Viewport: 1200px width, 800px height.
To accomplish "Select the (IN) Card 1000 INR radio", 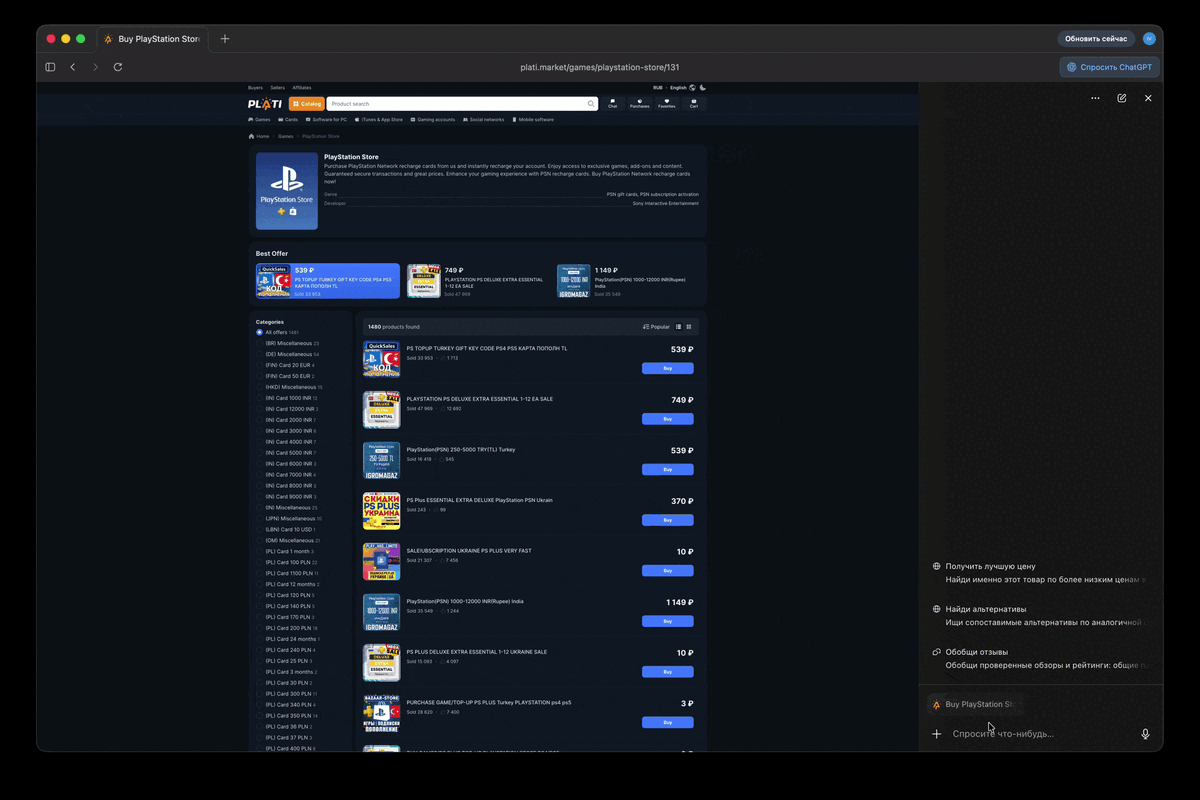I will coord(260,398).
